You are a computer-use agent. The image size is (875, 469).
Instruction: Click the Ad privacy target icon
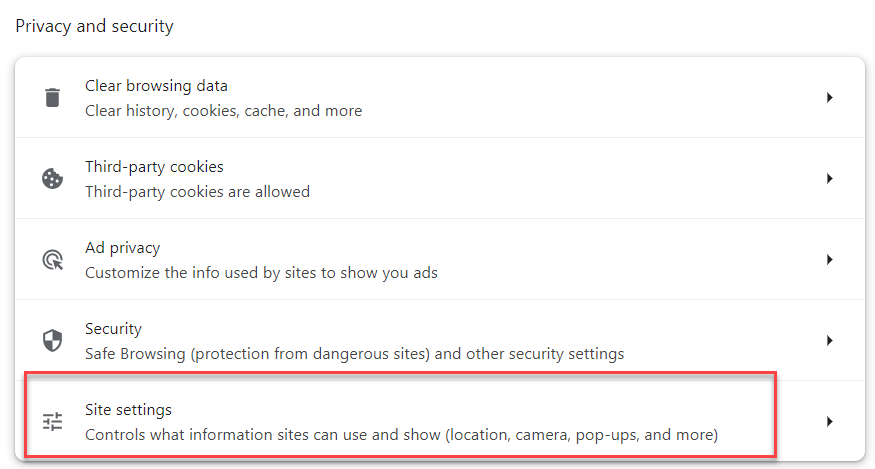click(x=52, y=260)
